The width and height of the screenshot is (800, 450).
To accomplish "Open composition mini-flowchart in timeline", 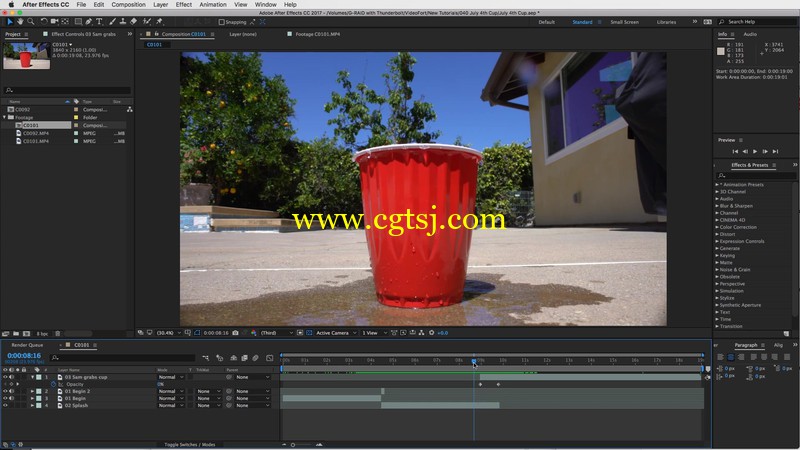I will (x=206, y=358).
